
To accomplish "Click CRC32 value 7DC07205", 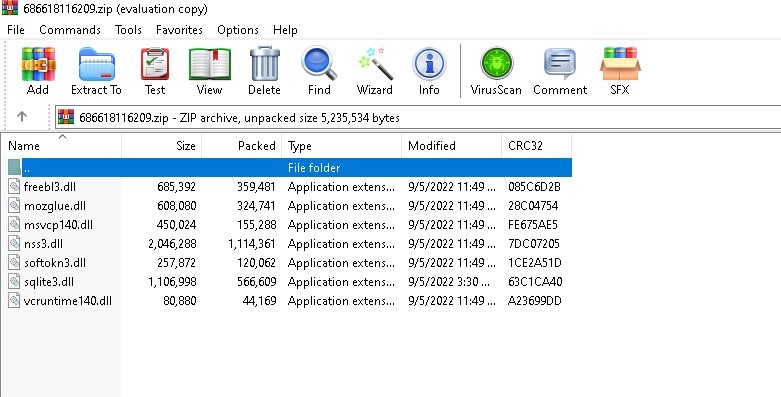I will tap(533, 244).
